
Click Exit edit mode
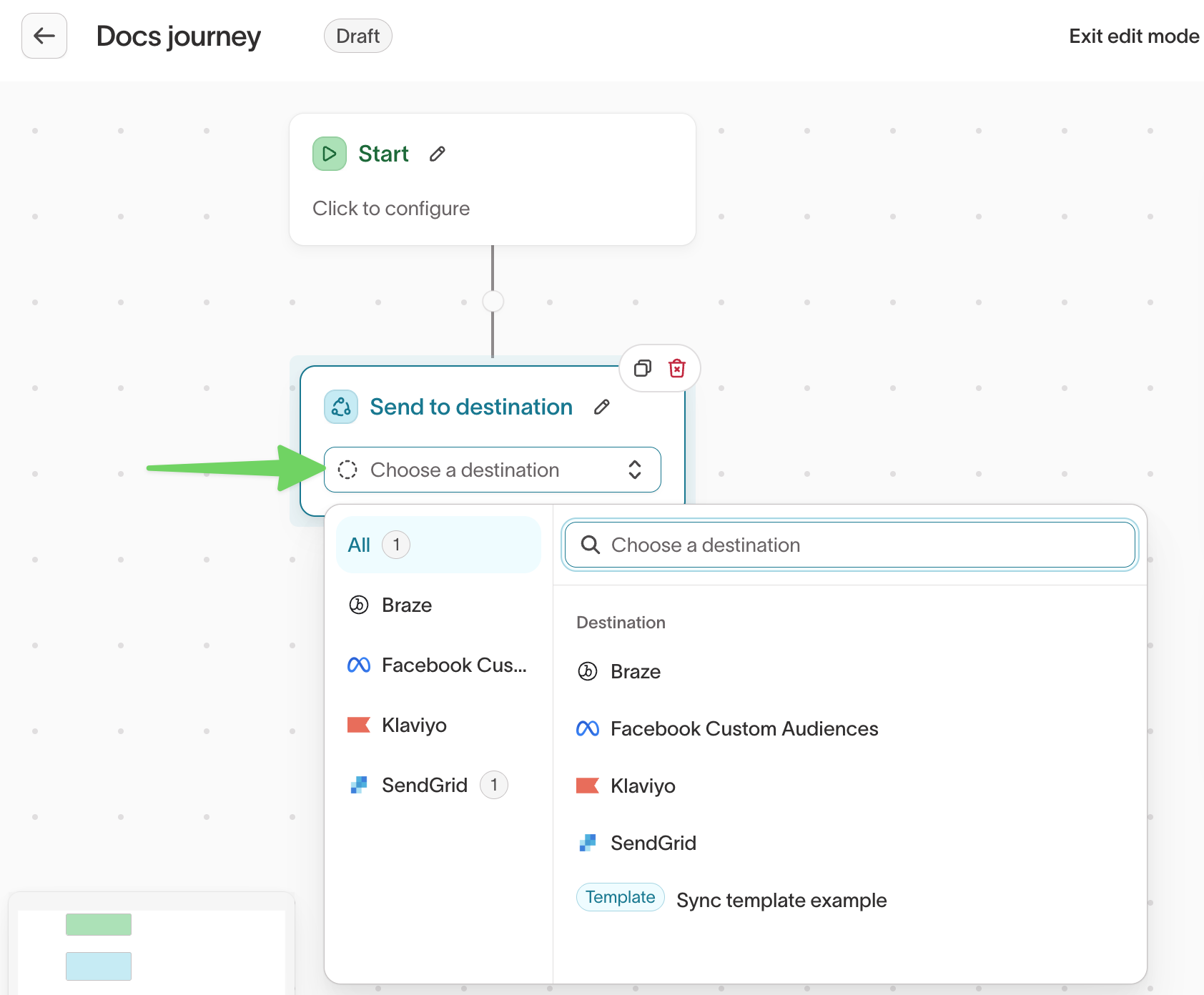(1133, 36)
